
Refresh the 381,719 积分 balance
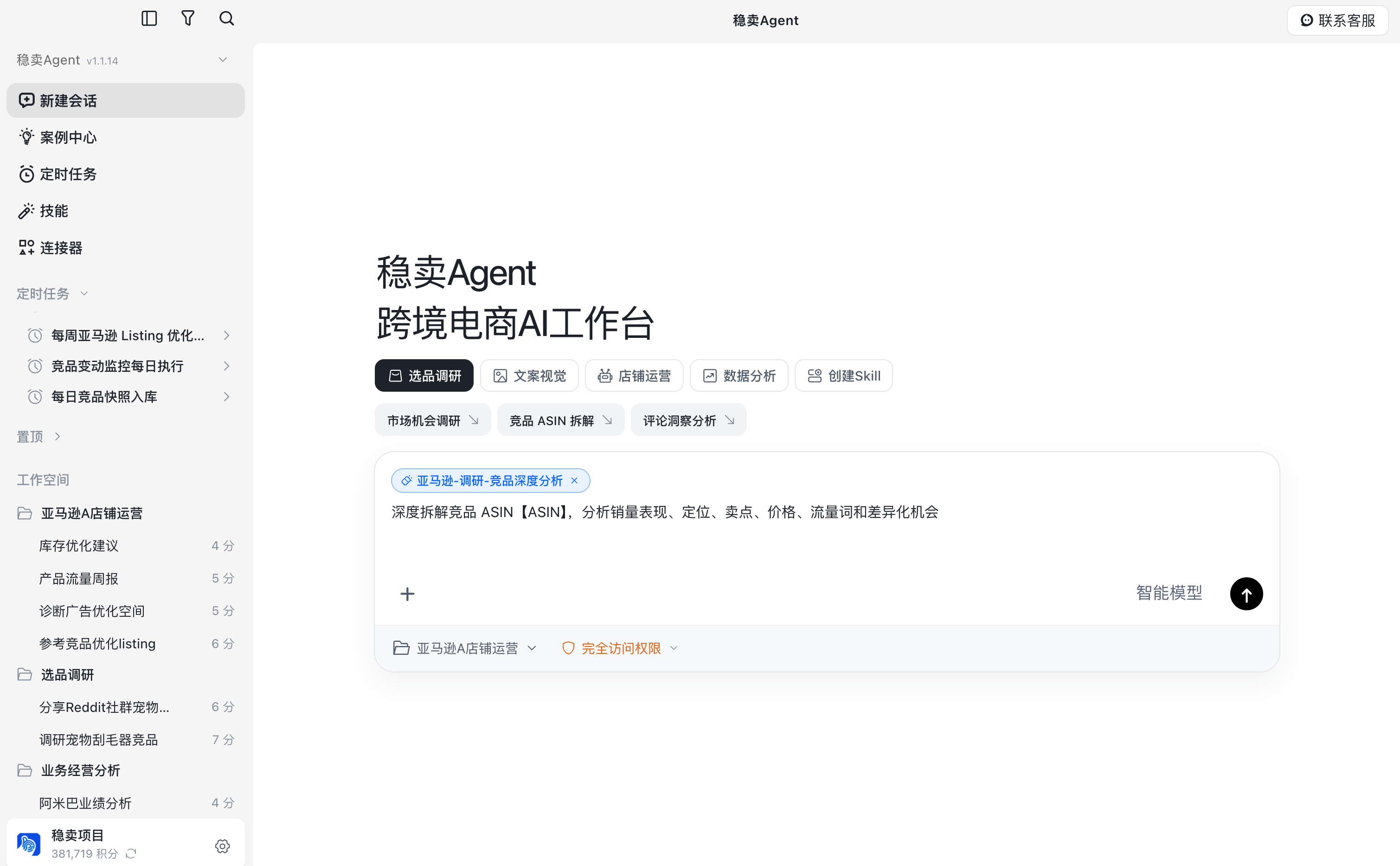[131, 853]
